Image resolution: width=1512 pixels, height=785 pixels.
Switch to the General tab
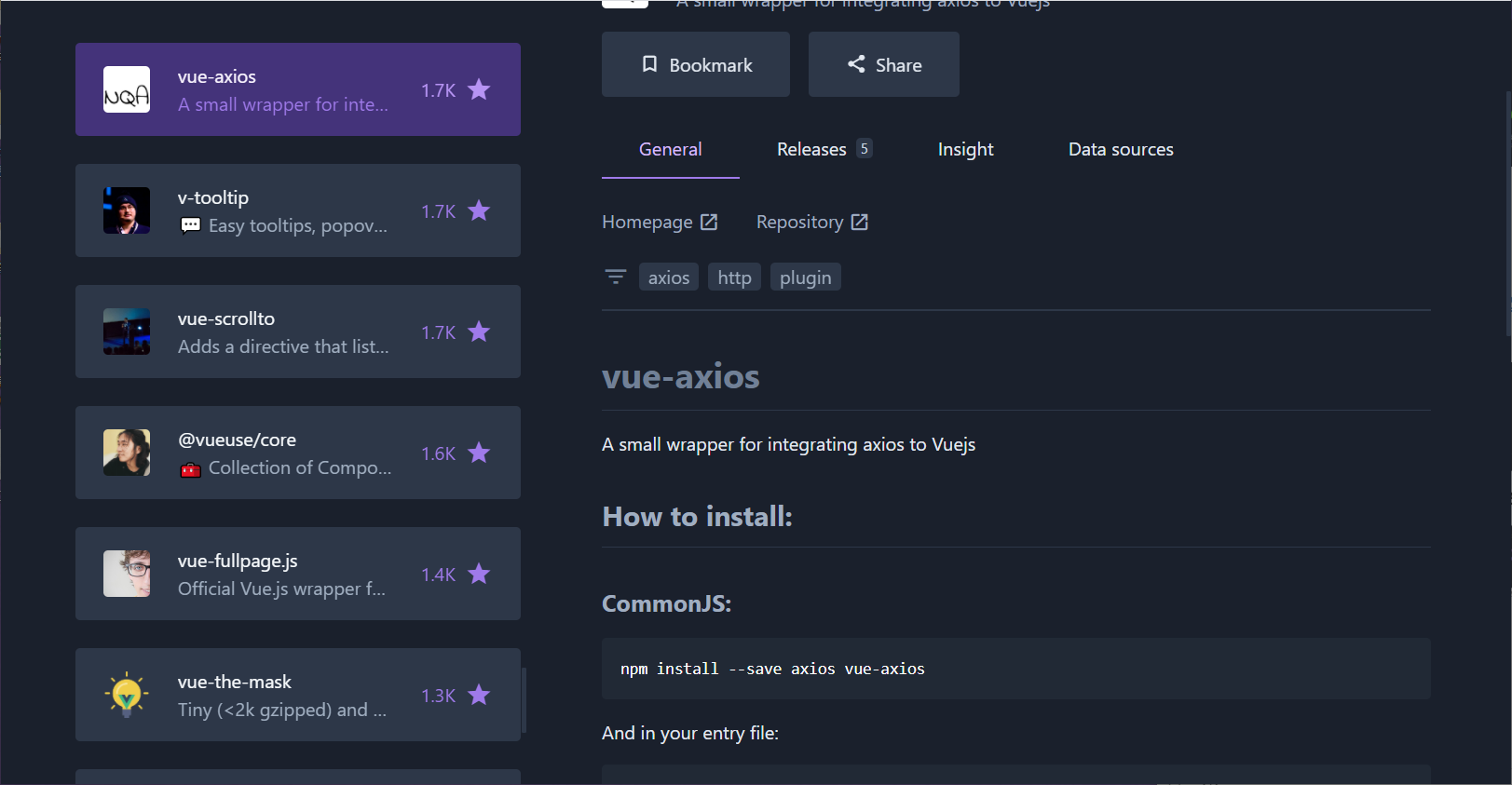point(671,149)
